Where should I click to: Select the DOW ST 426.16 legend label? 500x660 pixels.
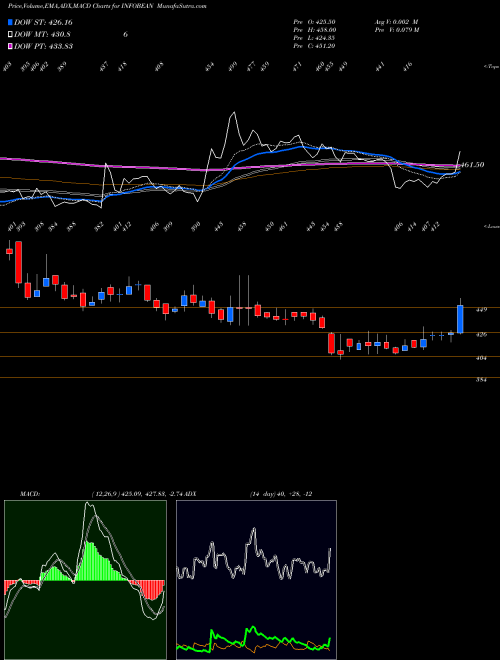pos(43,22)
